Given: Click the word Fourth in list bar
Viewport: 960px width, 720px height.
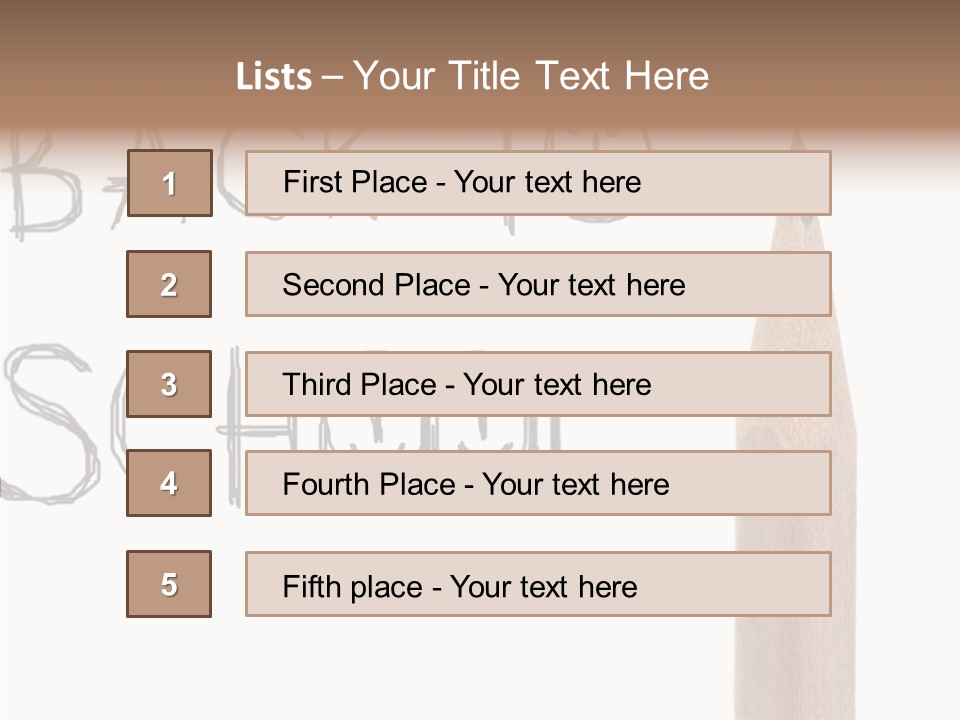Looking at the screenshot, I should click(326, 484).
